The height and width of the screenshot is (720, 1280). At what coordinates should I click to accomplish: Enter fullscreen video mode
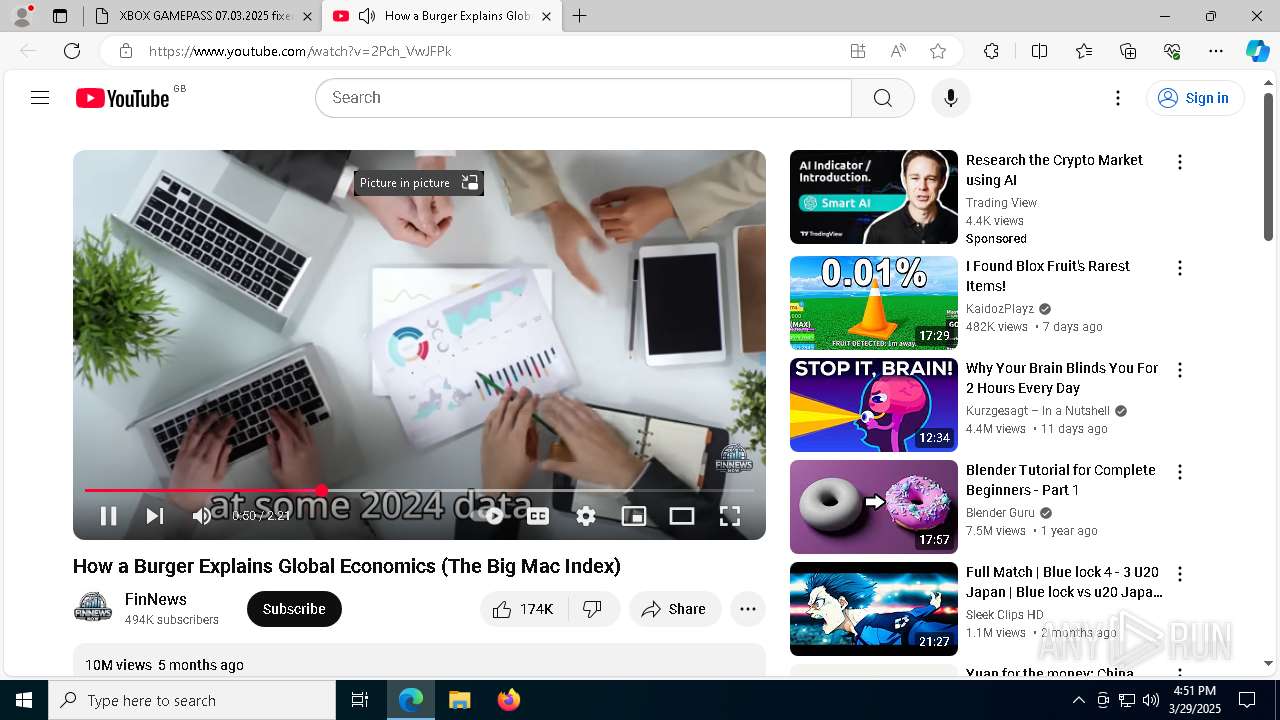point(730,516)
